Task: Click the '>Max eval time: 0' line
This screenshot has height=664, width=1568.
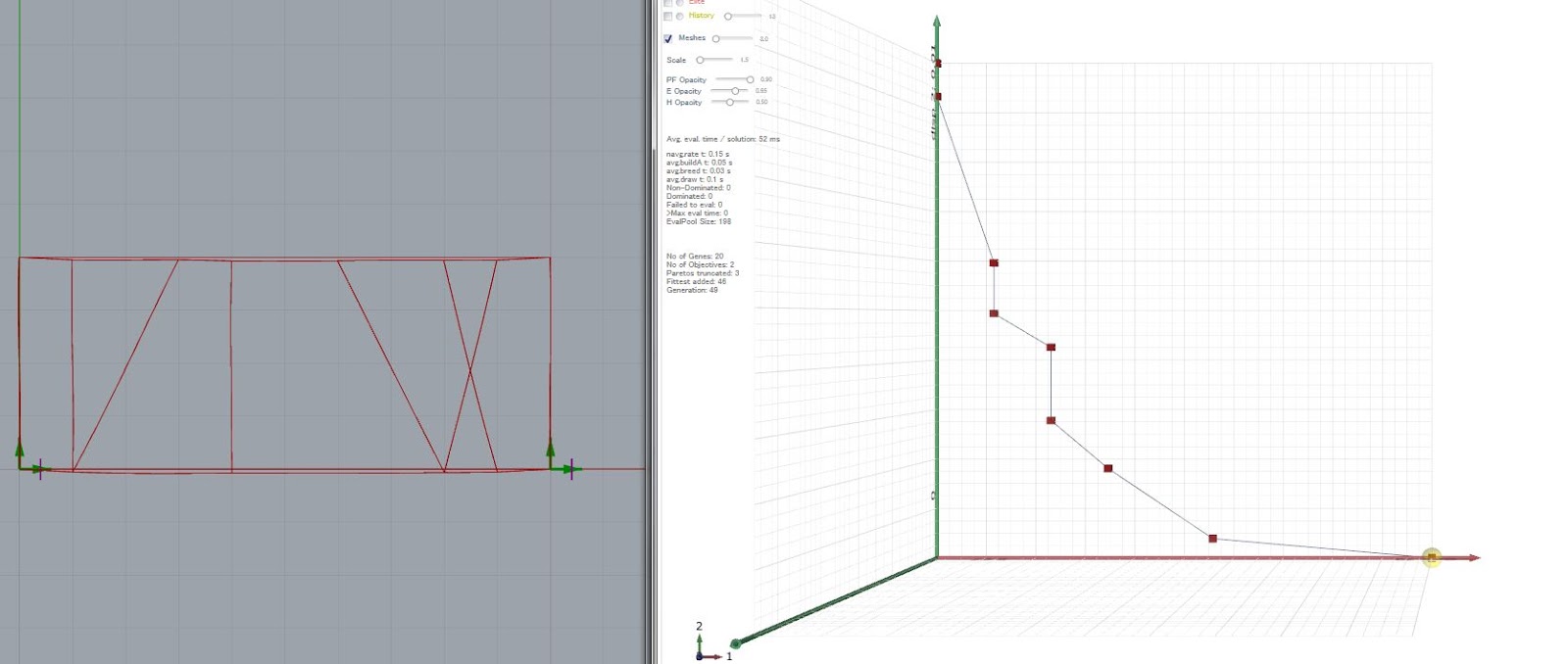Action: (697, 213)
